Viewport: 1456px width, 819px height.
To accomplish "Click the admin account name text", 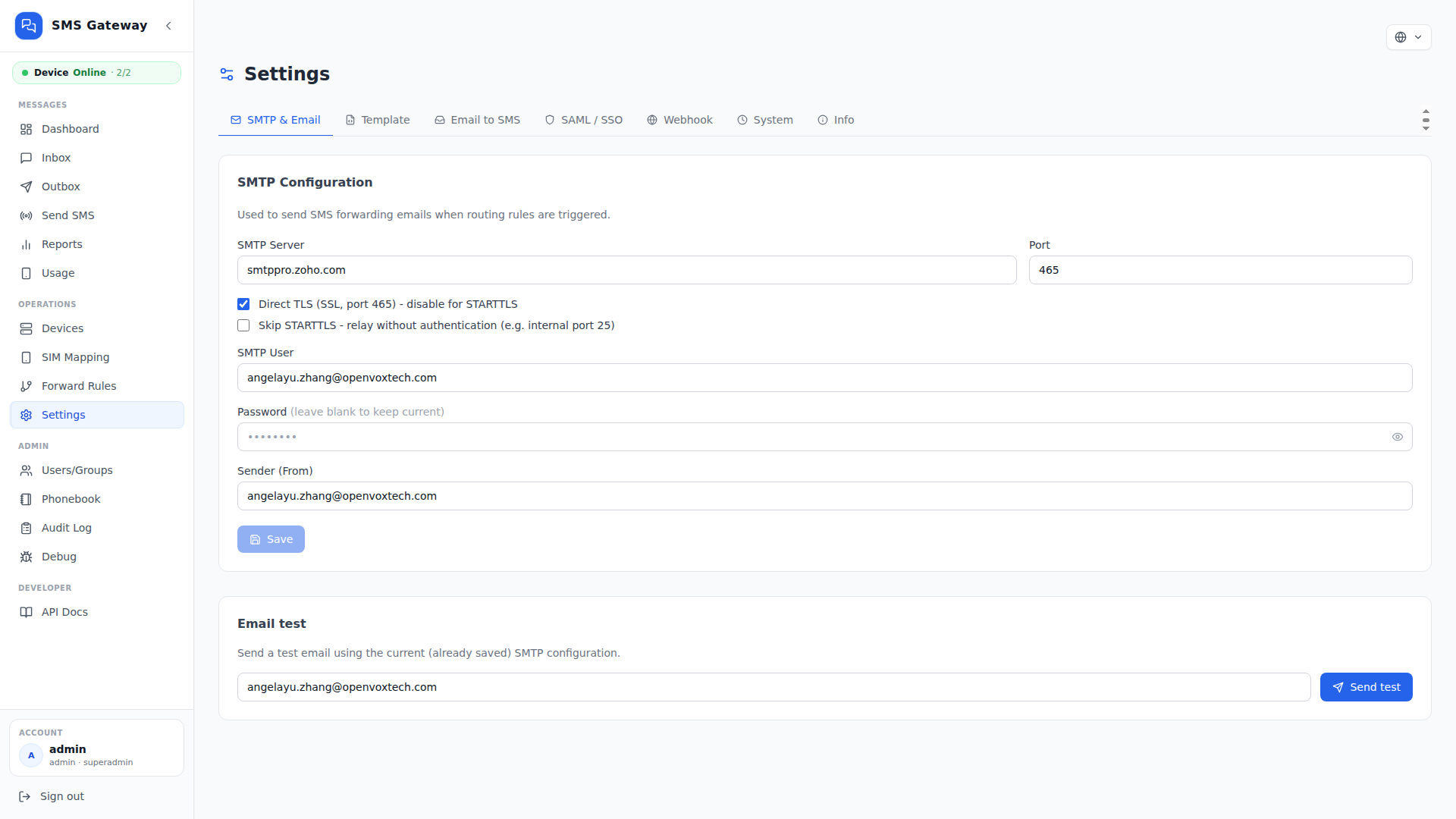I will click(x=67, y=749).
